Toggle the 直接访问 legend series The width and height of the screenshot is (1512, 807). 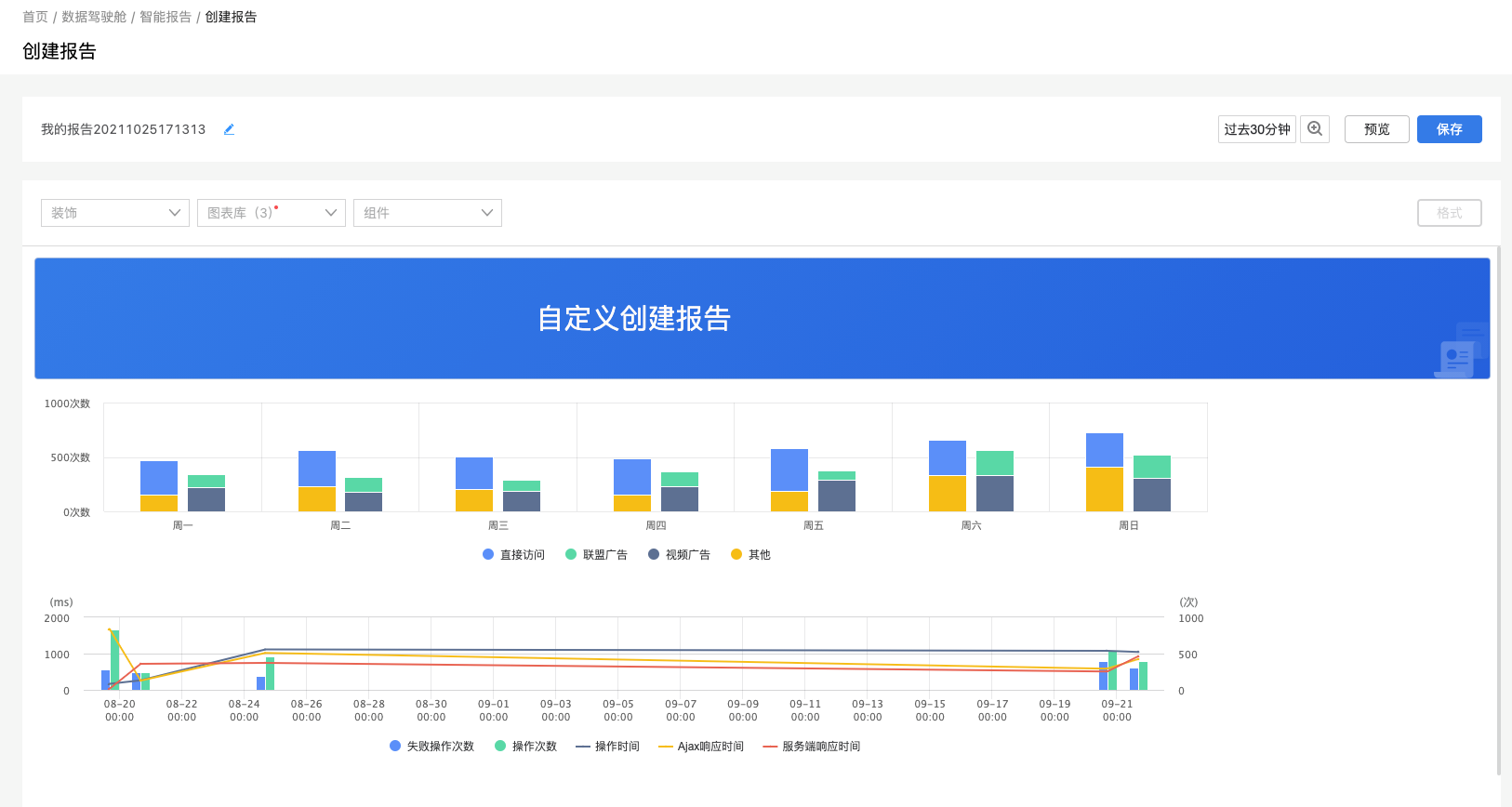(513, 554)
